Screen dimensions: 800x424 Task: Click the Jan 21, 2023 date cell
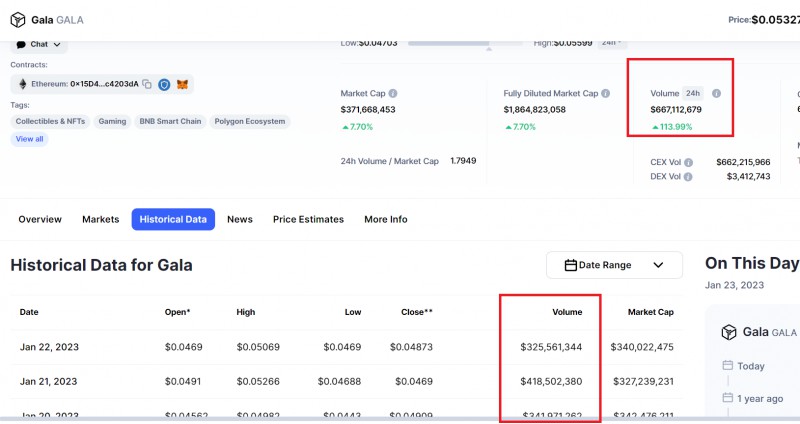point(48,382)
